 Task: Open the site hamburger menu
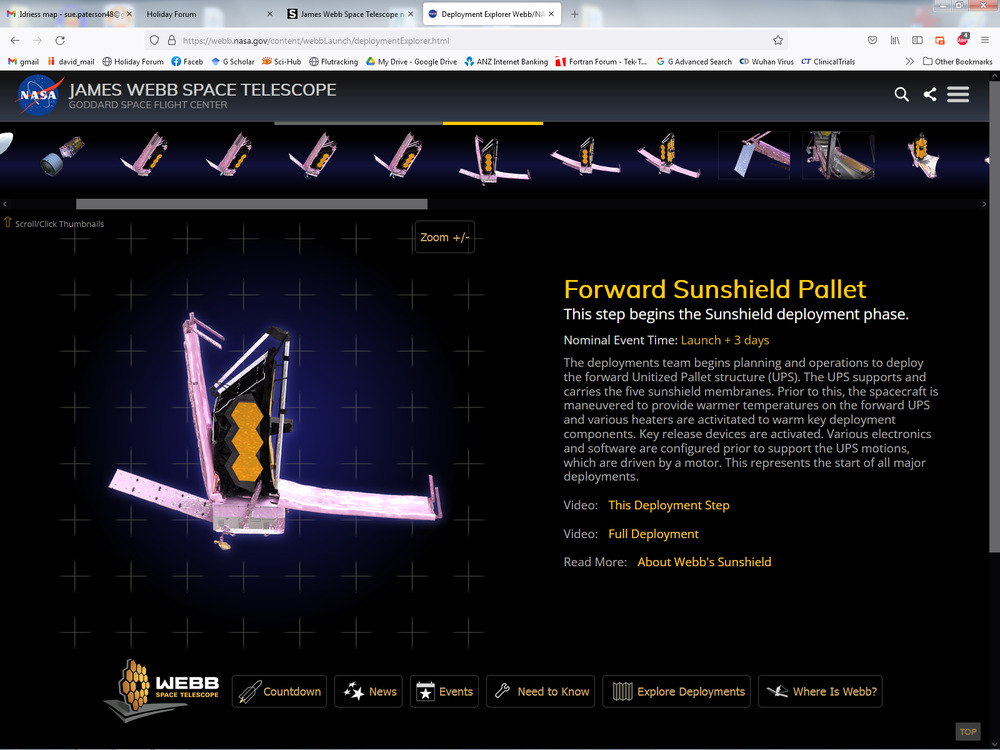click(x=958, y=94)
